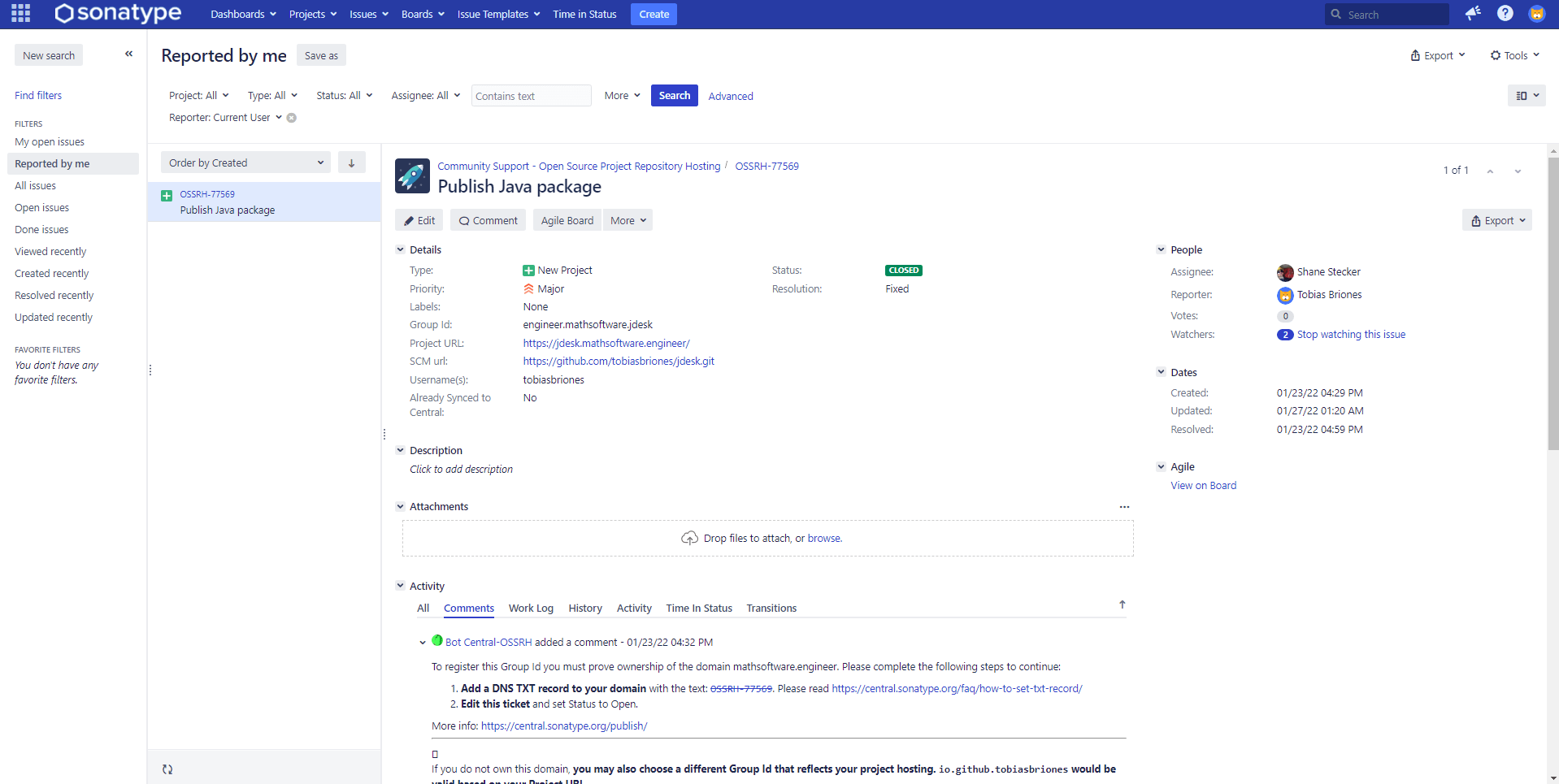The image size is (1559, 784).
Task: Open the Tools gear menu
Action: 1514,55
